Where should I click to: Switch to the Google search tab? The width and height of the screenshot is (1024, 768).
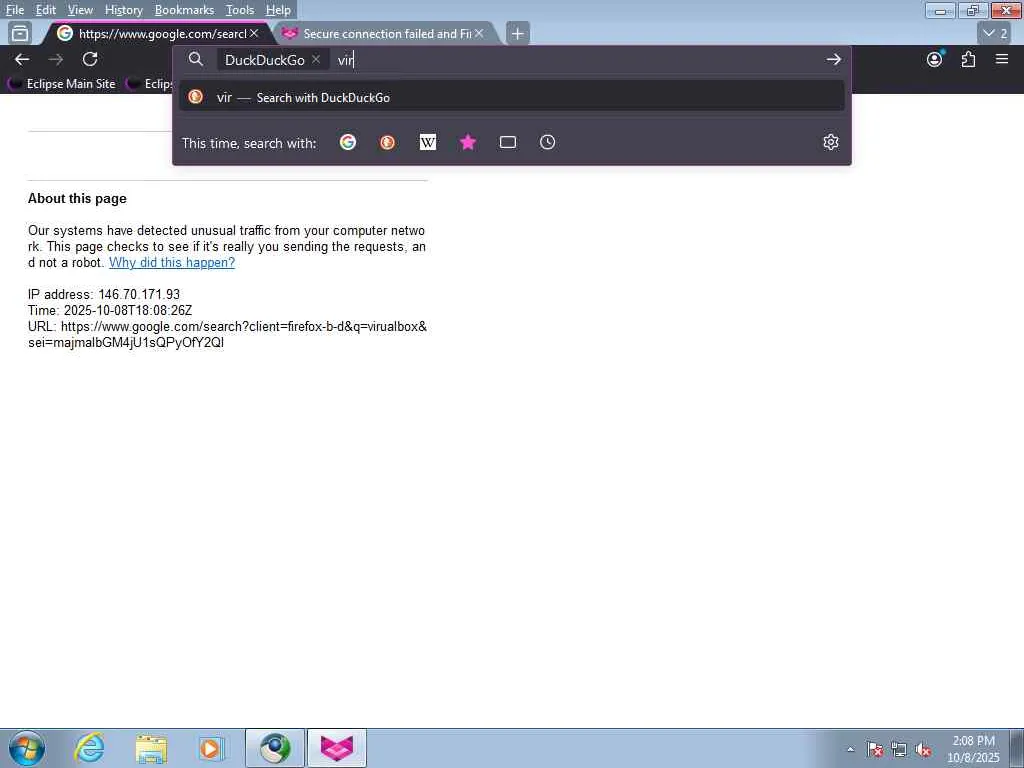coord(159,33)
